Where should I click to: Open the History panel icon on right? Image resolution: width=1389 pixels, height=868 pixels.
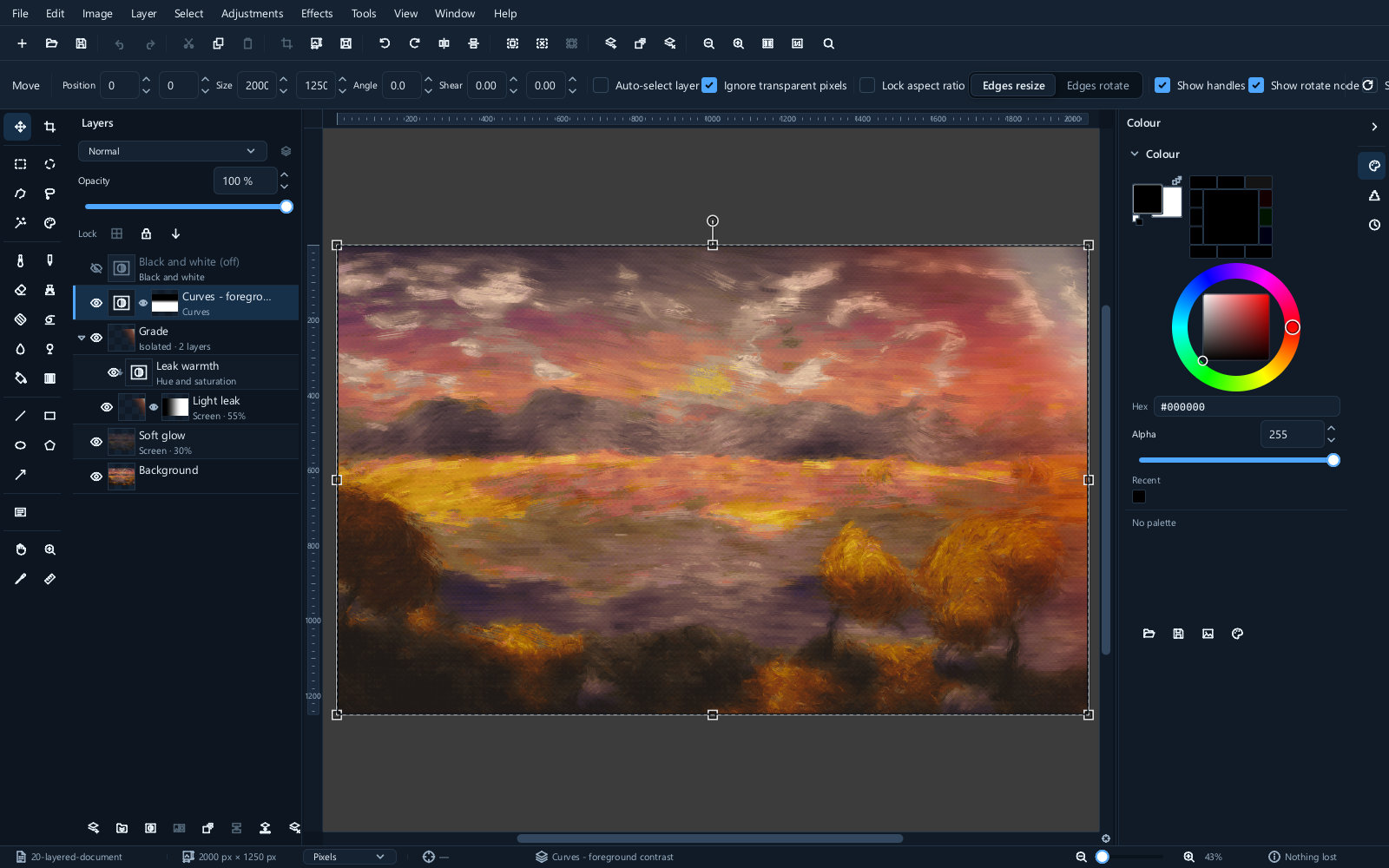[x=1374, y=225]
